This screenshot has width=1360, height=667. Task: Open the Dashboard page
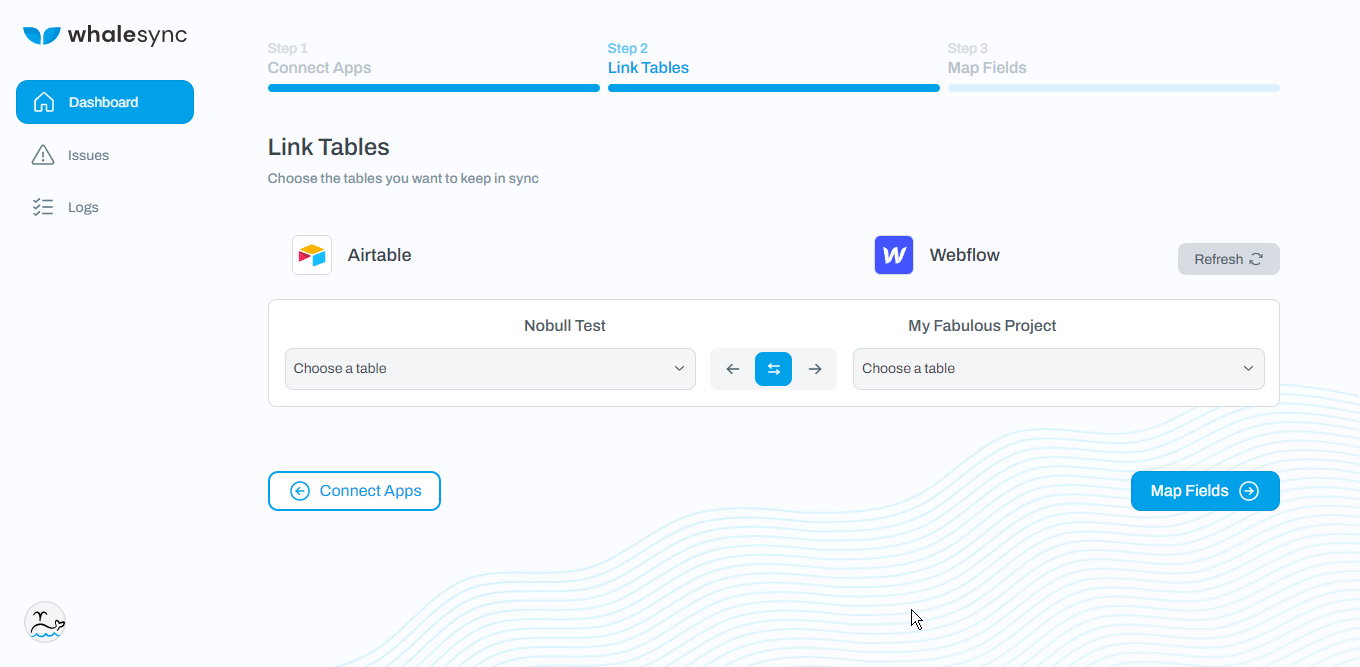pyautogui.click(x=105, y=102)
